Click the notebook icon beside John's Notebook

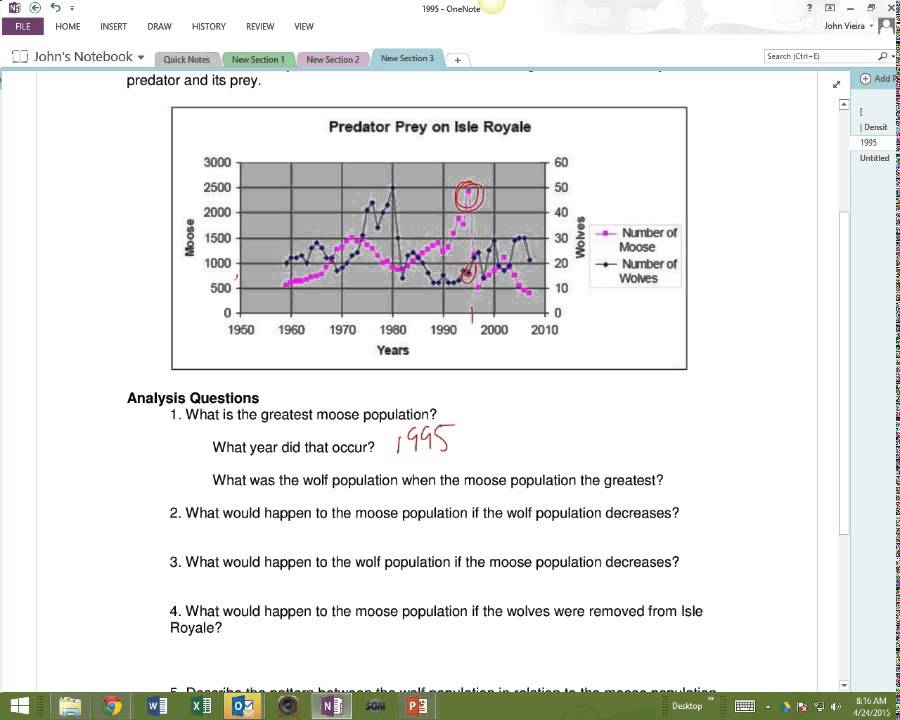[x=20, y=57]
